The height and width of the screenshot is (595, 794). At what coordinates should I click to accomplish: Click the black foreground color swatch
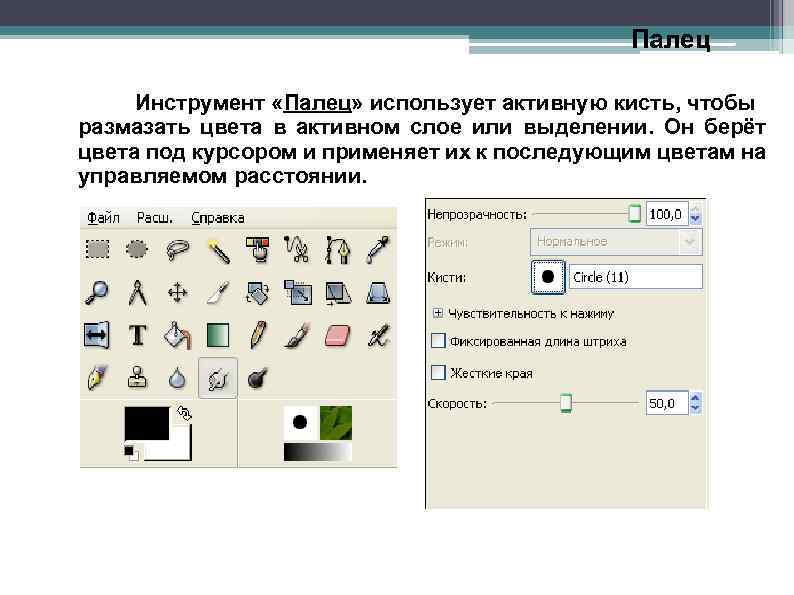coord(147,423)
